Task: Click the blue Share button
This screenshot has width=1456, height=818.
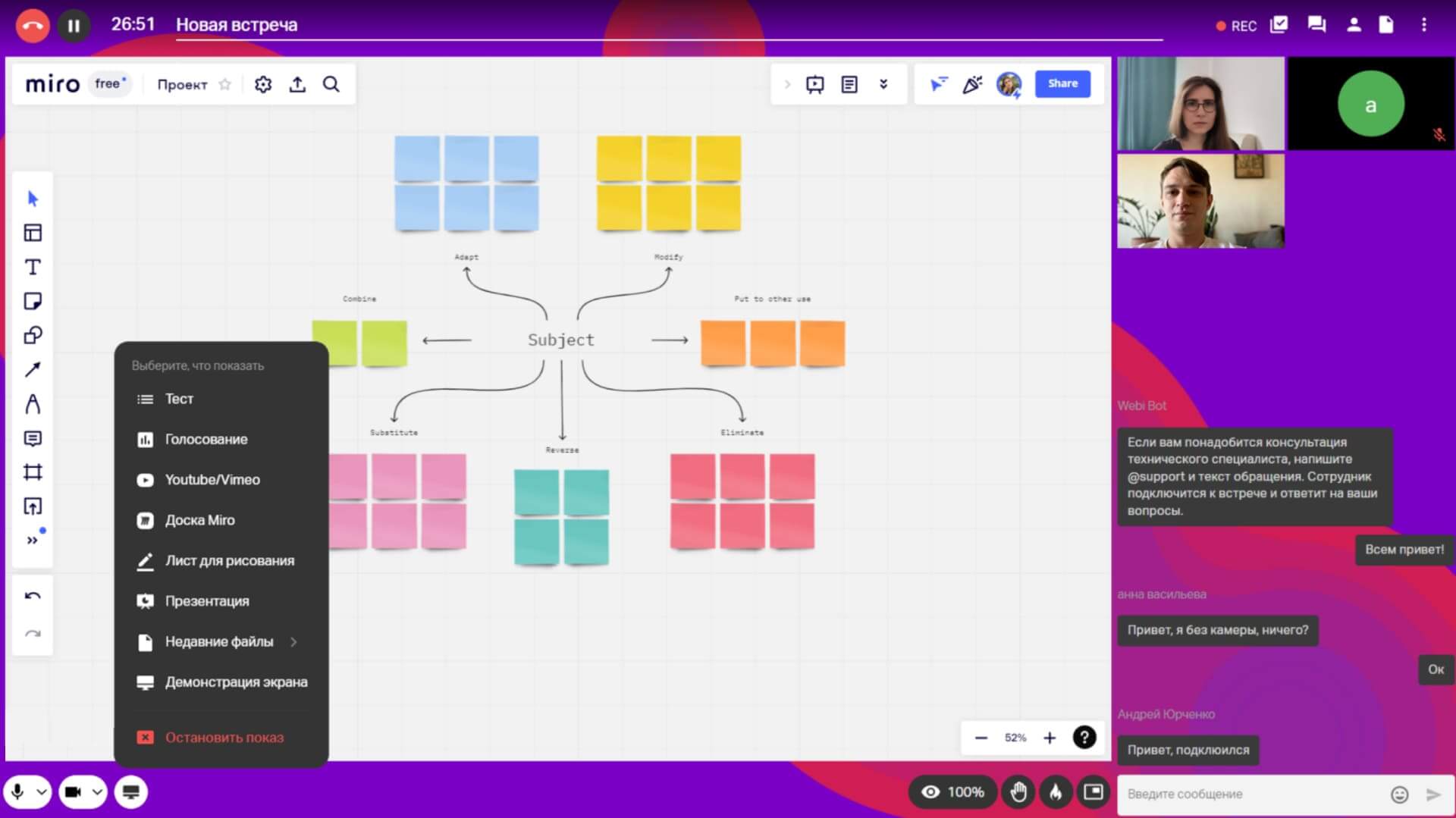Action: pos(1062,83)
